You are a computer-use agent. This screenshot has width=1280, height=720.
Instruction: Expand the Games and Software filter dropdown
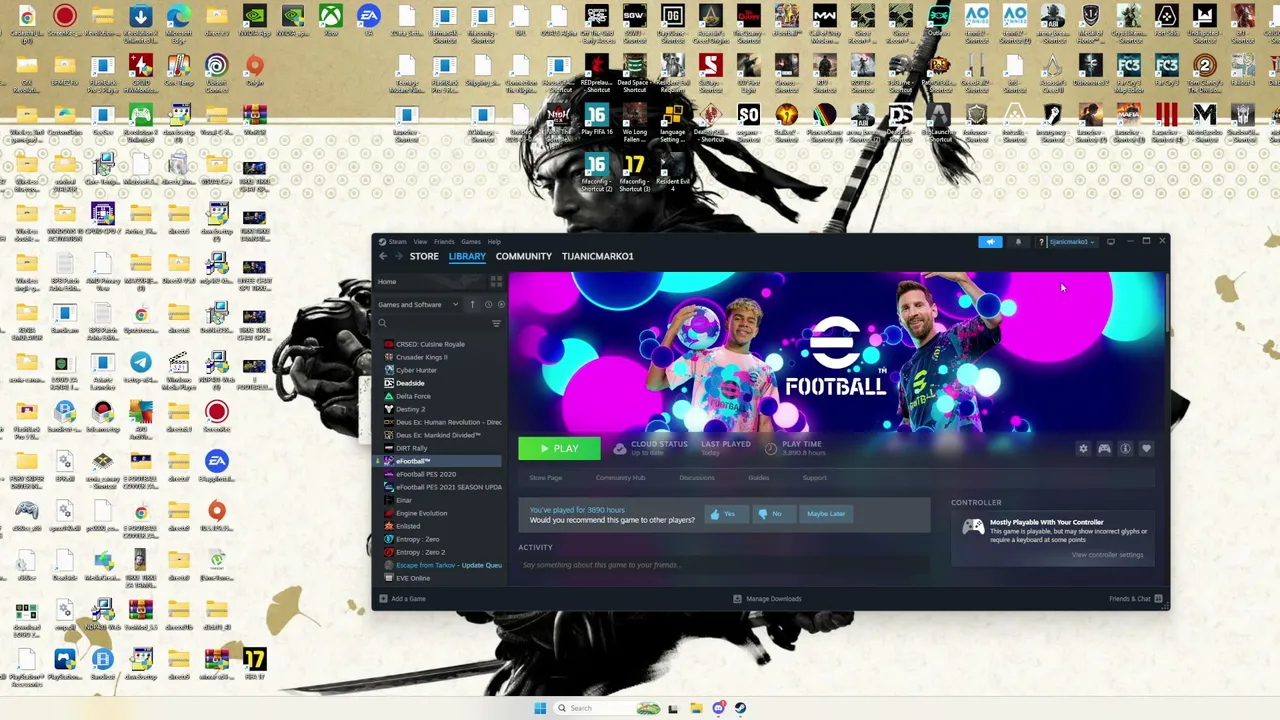point(418,304)
